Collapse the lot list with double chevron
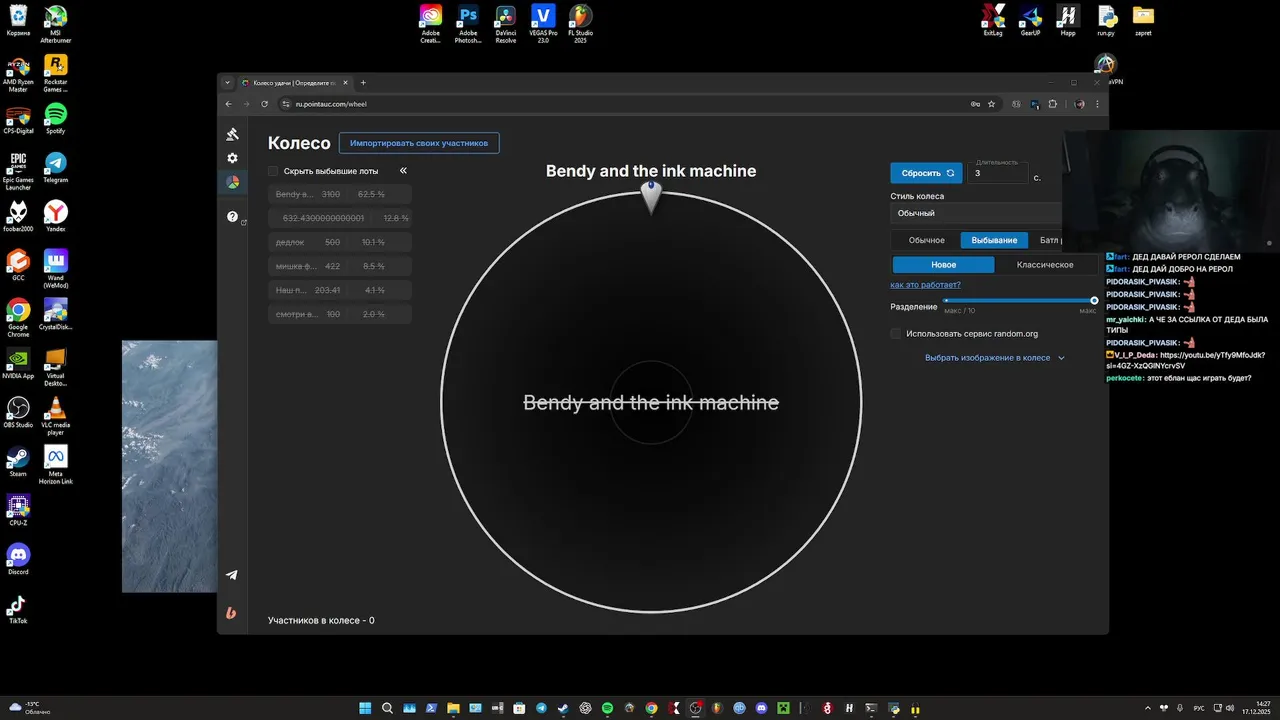The image size is (1280, 720). click(x=403, y=171)
